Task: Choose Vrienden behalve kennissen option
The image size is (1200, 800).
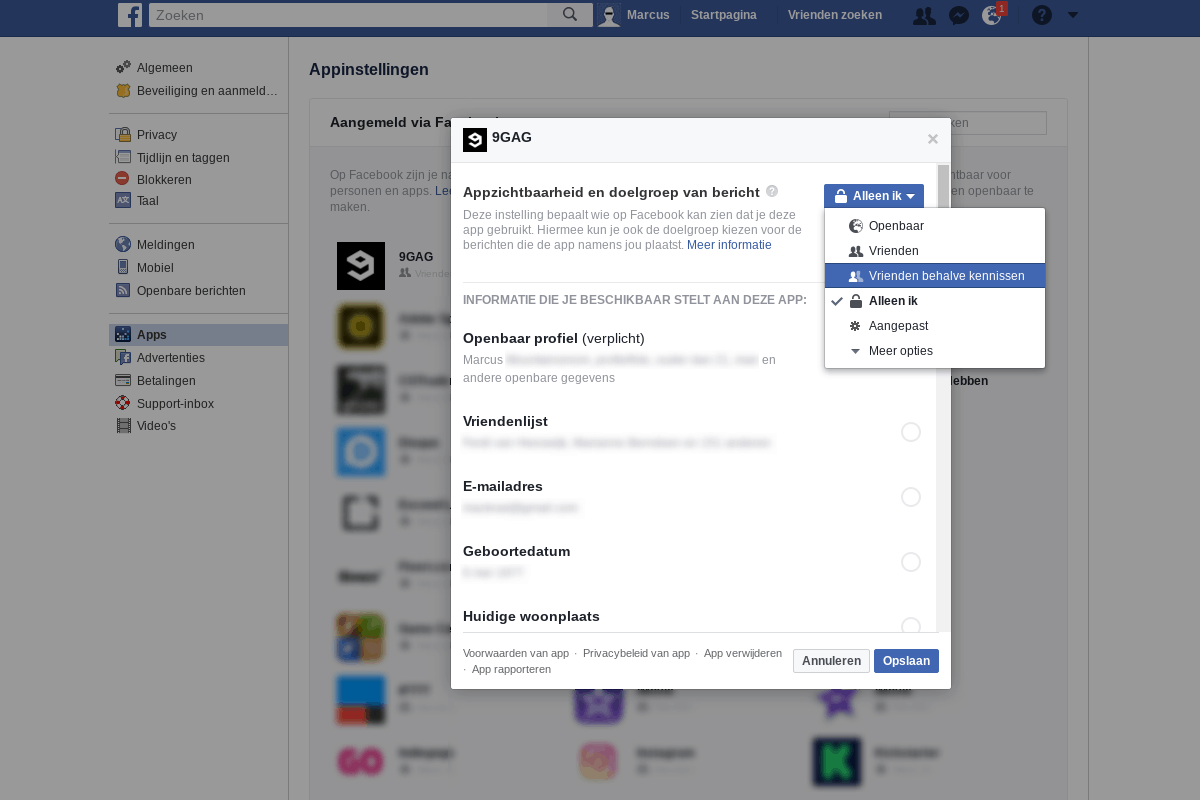Action: 935,276
